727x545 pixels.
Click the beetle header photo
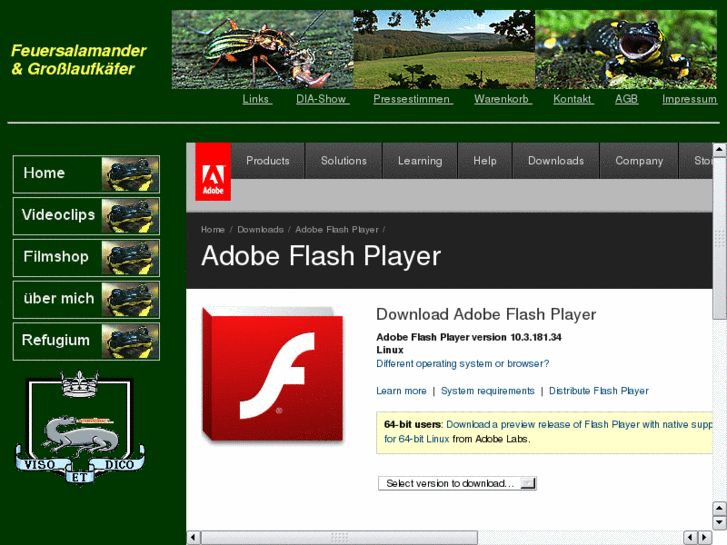(x=262, y=50)
